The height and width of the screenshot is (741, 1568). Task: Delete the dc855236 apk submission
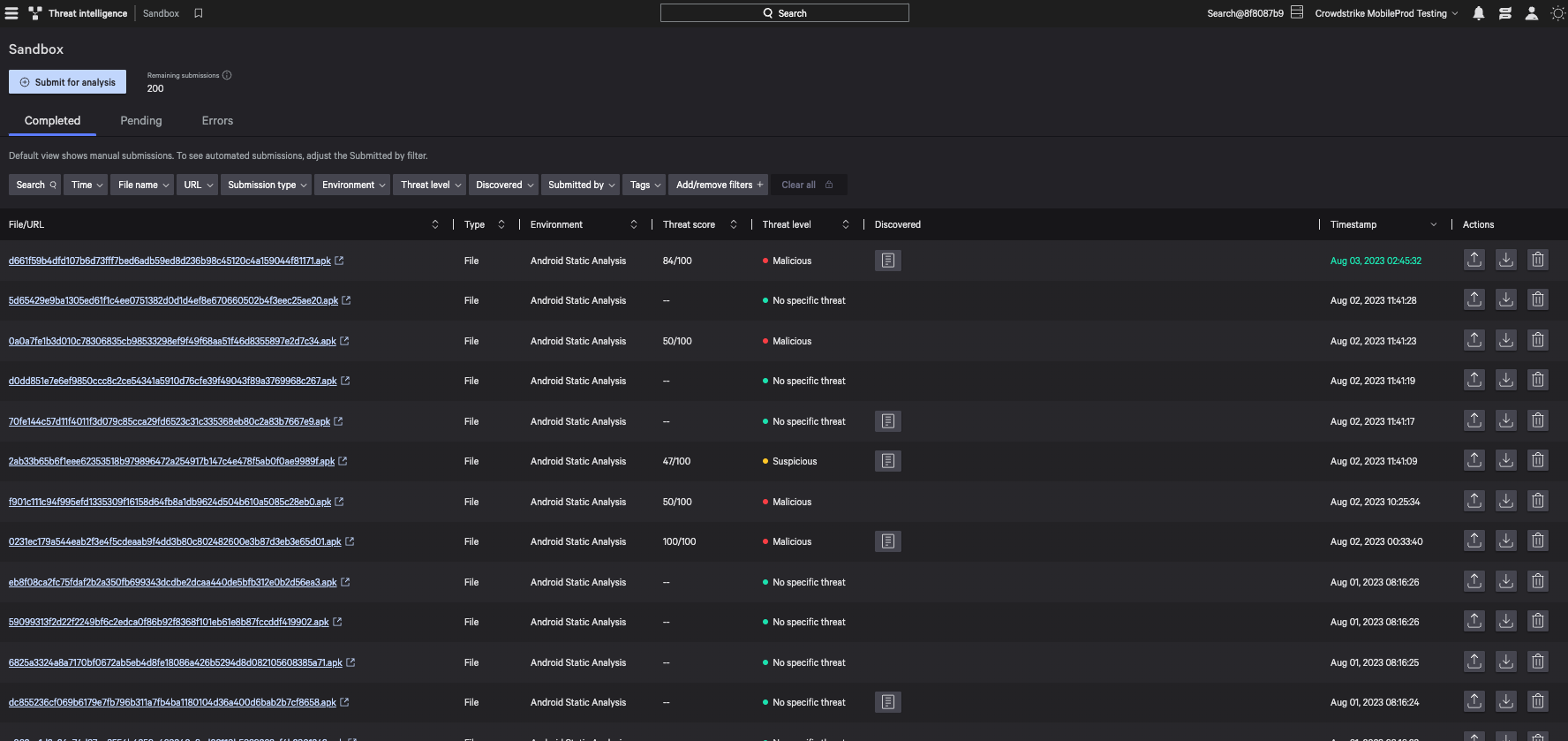pyautogui.click(x=1538, y=701)
